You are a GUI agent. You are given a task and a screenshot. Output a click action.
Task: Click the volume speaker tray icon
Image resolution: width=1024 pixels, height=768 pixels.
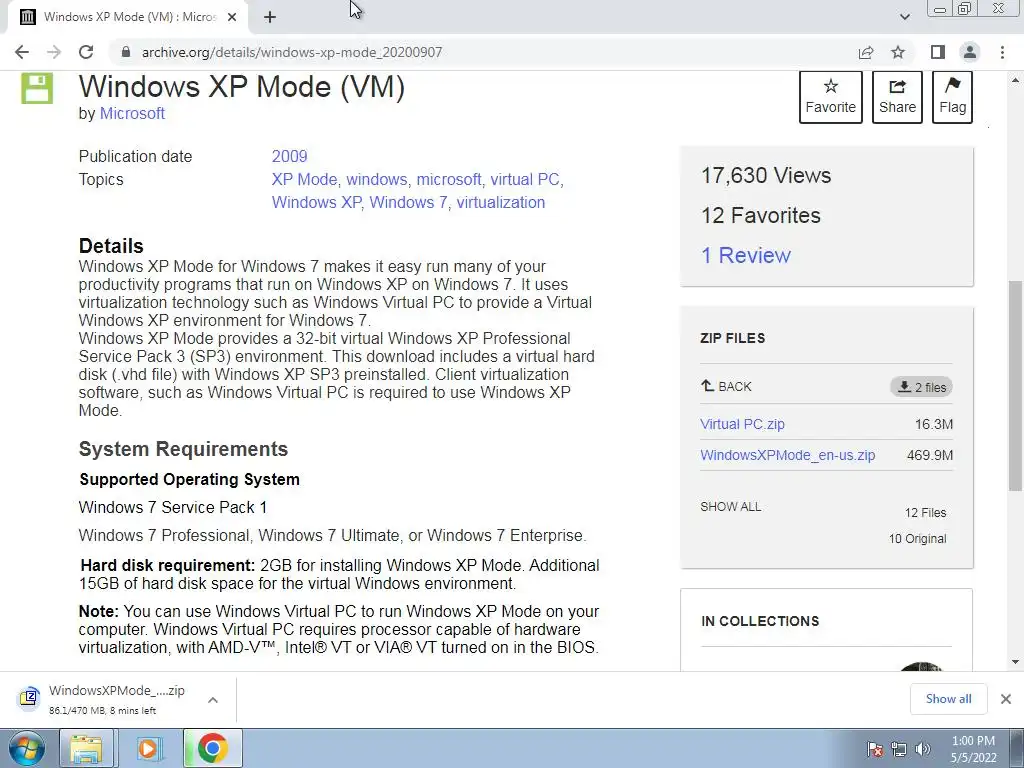click(922, 749)
